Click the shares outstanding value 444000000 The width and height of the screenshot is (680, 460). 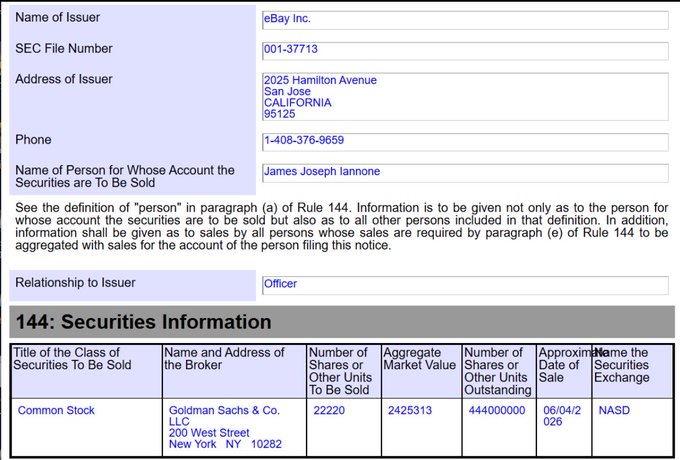point(497,410)
